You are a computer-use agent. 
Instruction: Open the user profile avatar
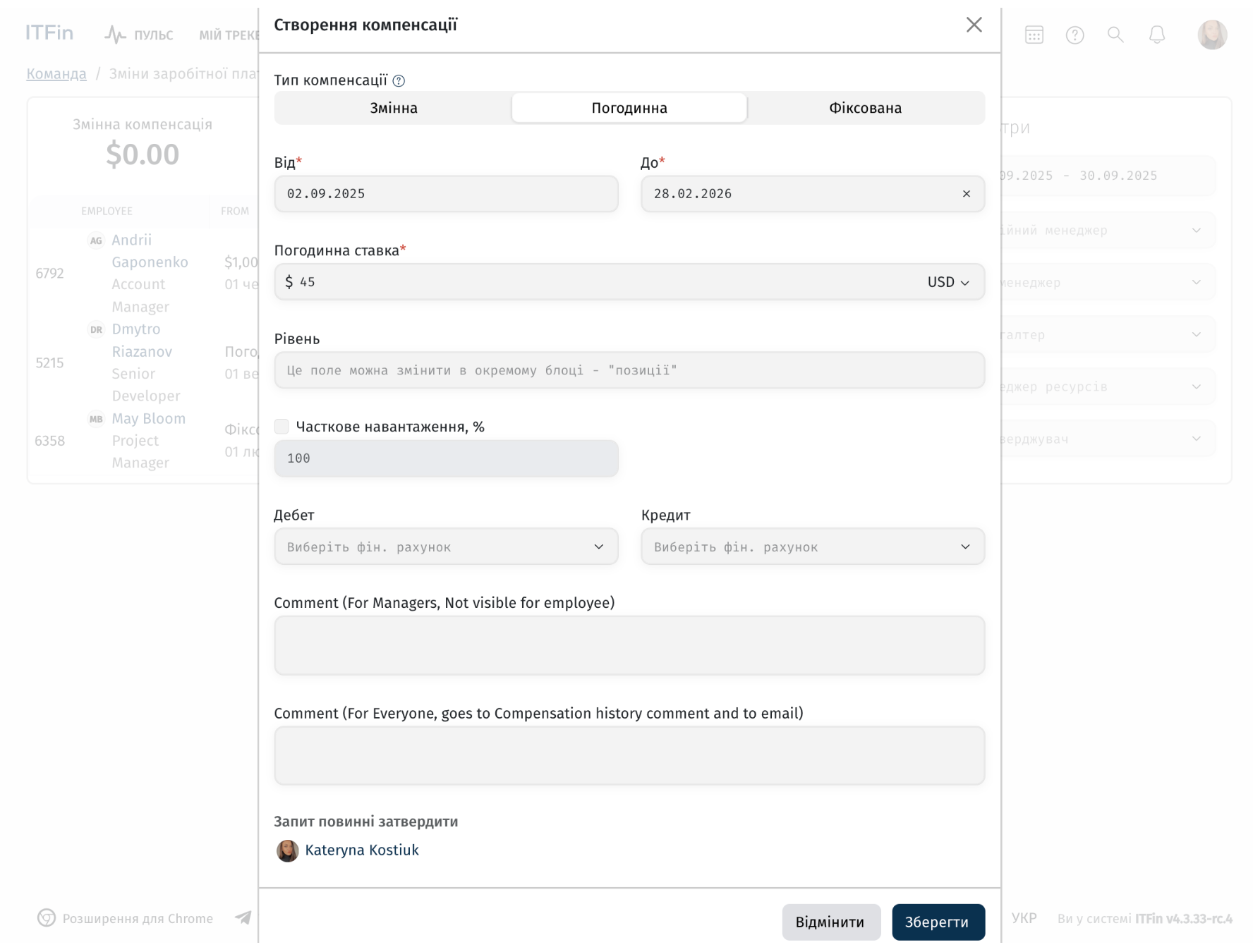(x=1212, y=35)
